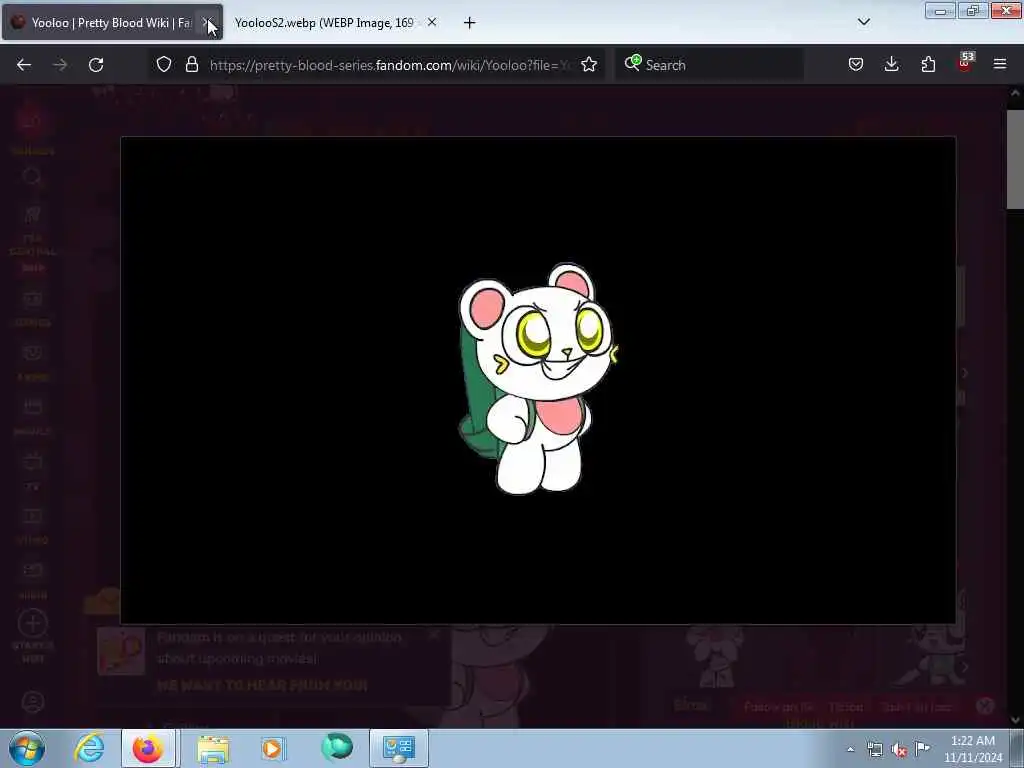Screen dimensions: 1024x768
Task: Open Action Center flag icon
Action: [922, 749]
